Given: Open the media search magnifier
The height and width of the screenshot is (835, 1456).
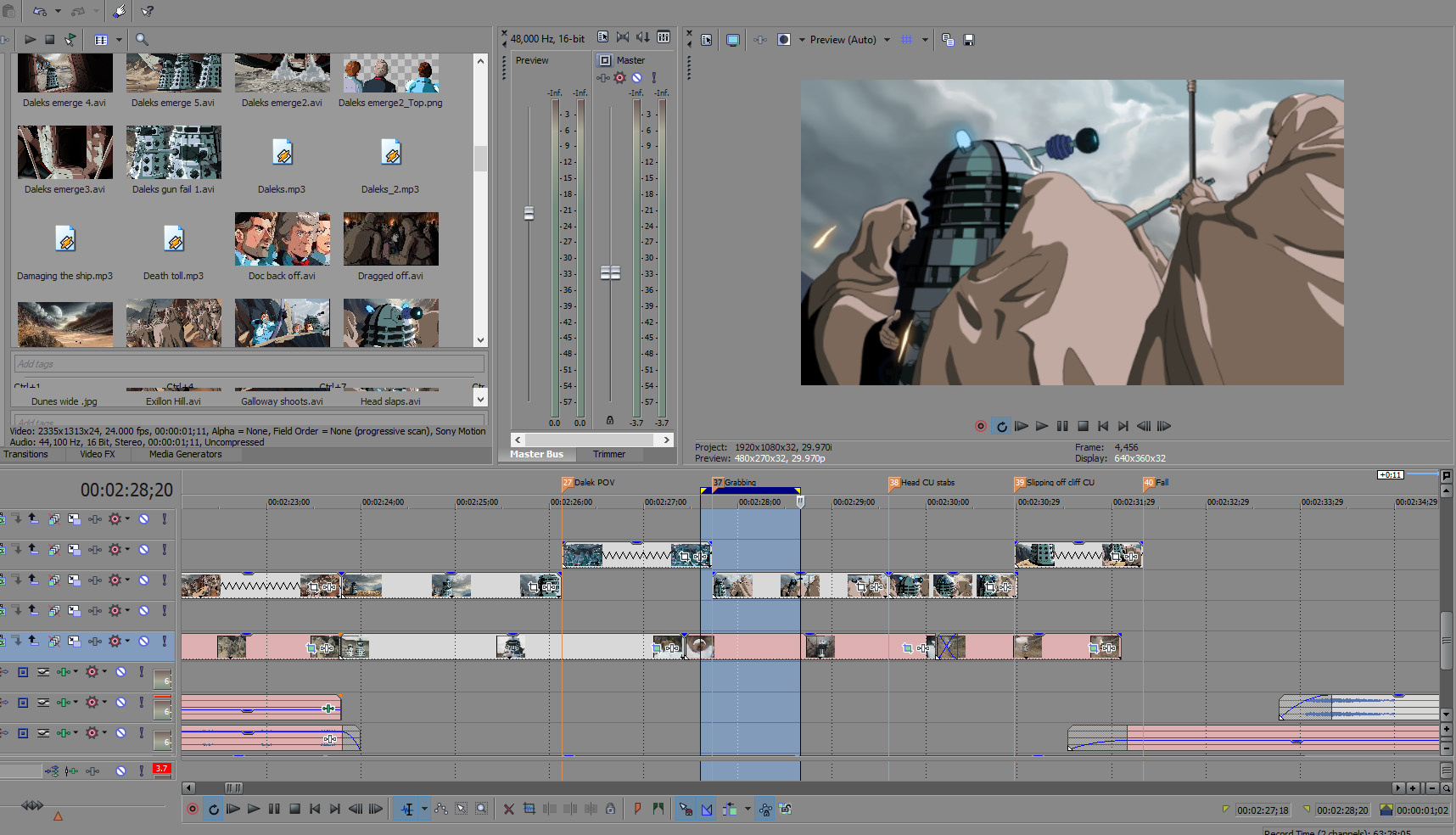Looking at the screenshot, I should 142,39.
